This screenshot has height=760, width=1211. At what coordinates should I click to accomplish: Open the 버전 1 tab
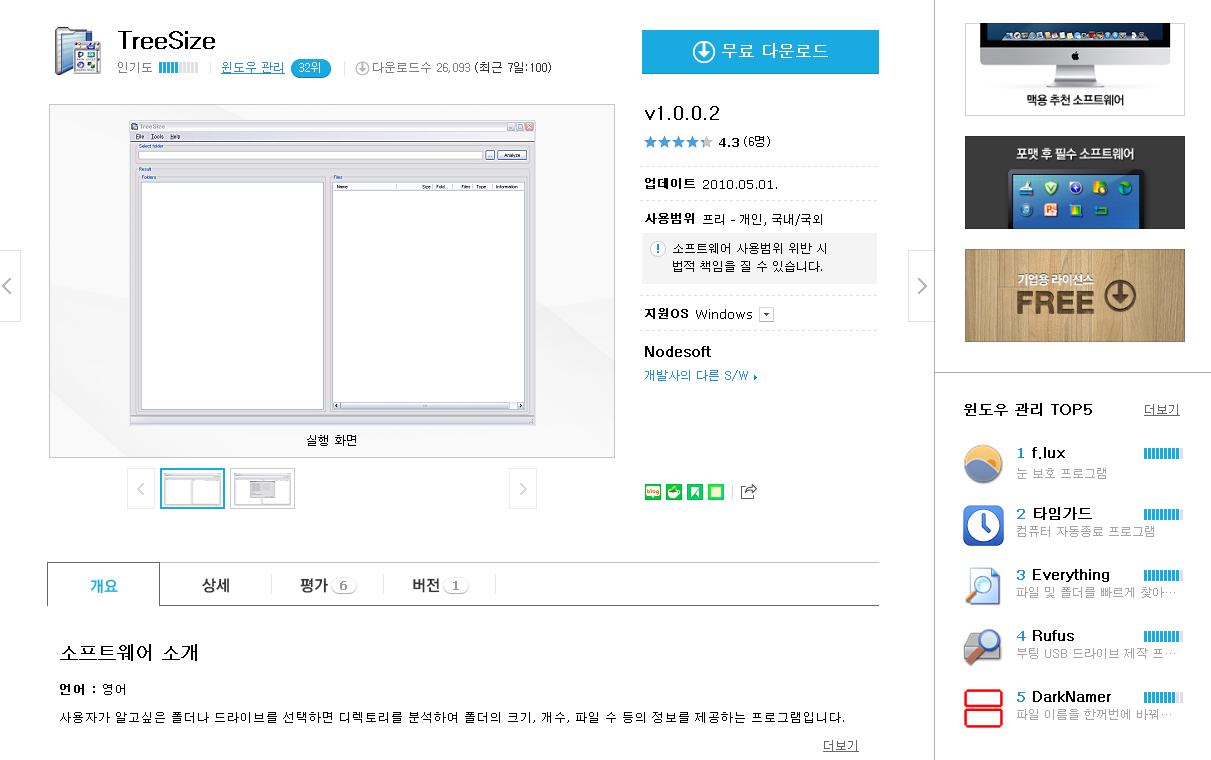coord(439,585)
